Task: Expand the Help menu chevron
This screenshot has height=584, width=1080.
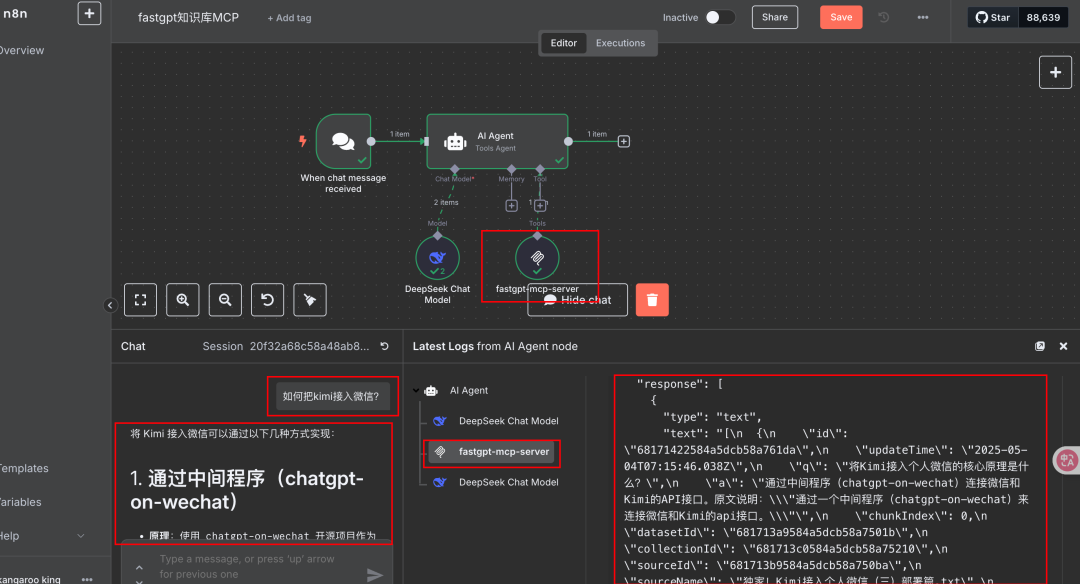Action: click(x=81, y=536)
